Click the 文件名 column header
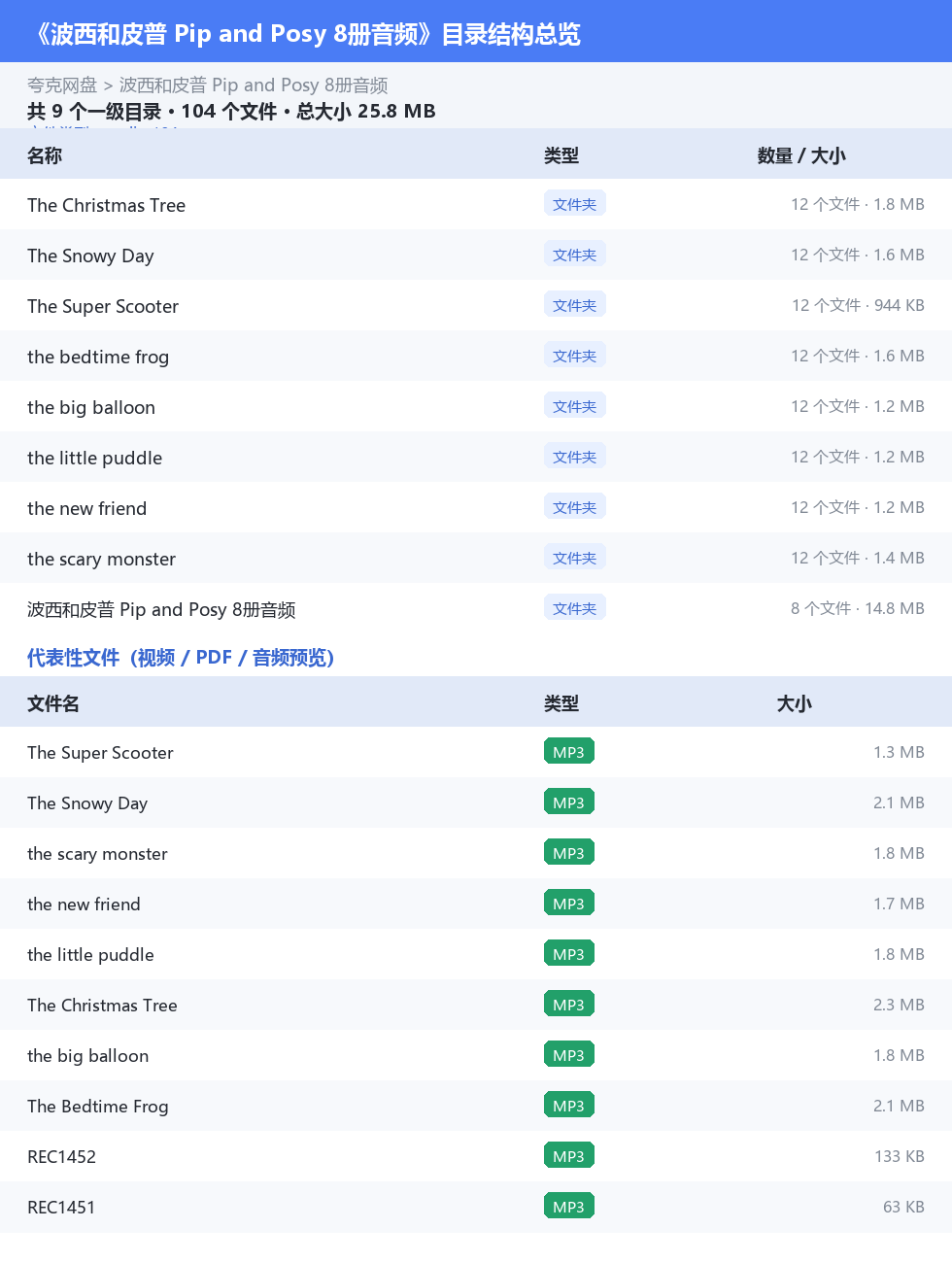Screen dimensions: 952x1263 (x=53, y=703)
